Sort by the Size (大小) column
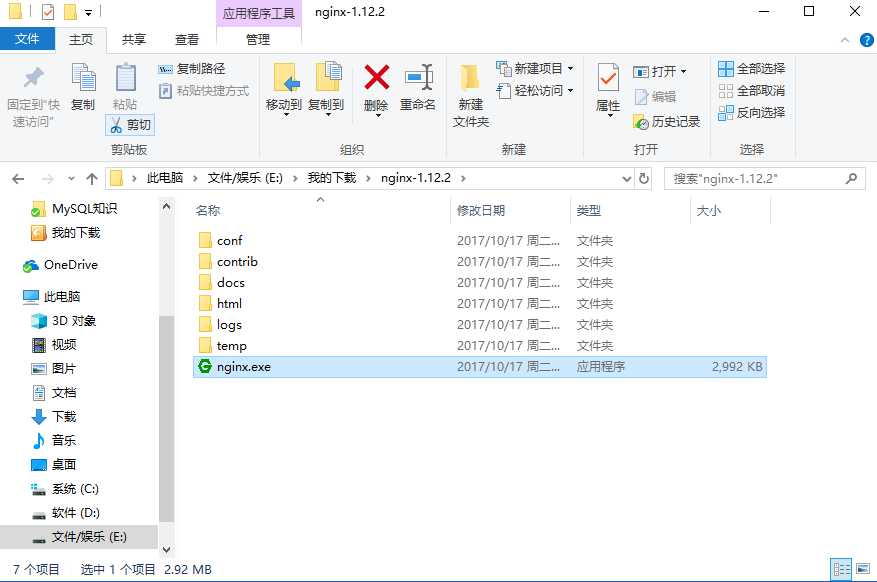This screenshot has height=582, width=877. [709, 211]
